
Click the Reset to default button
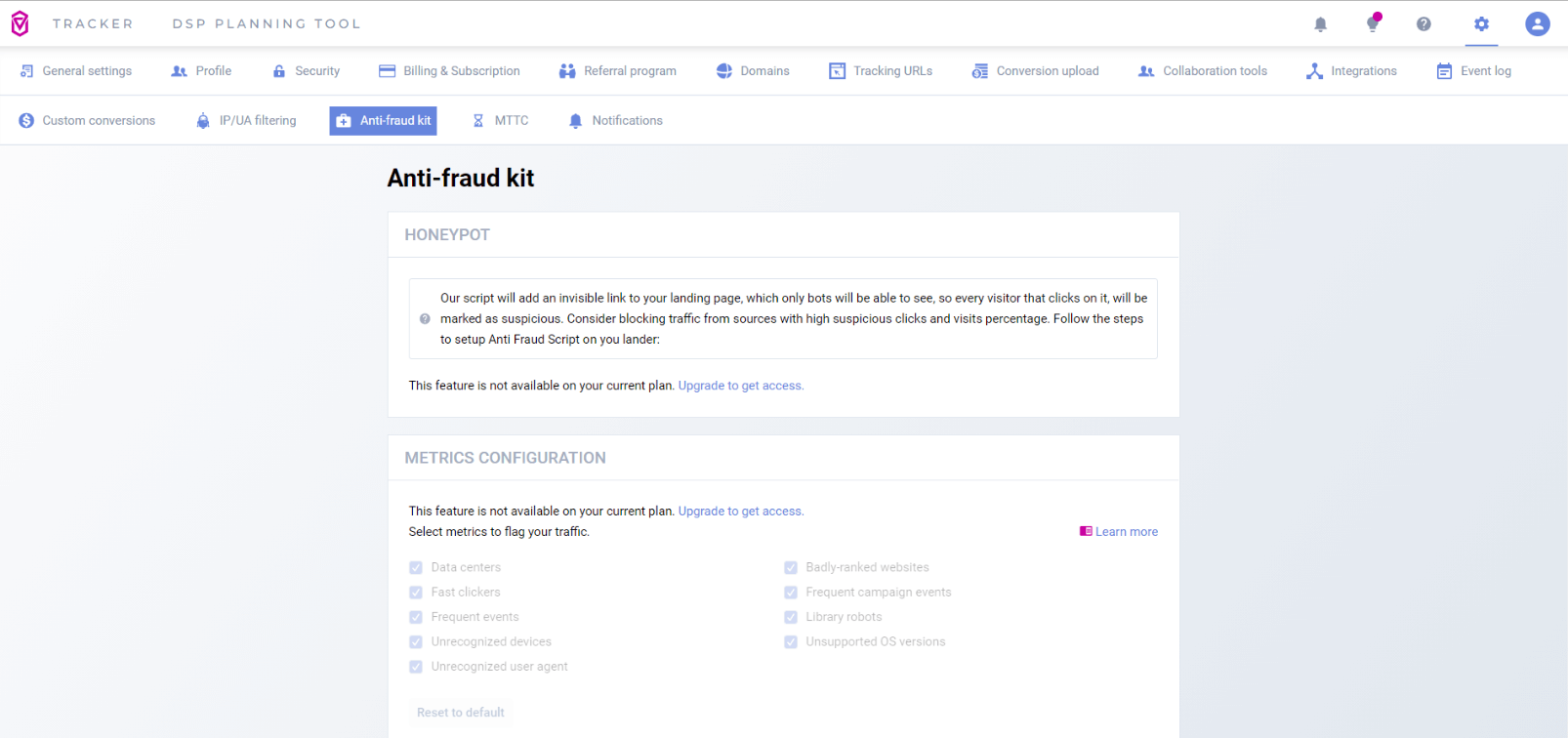click(x=461, y=713)
